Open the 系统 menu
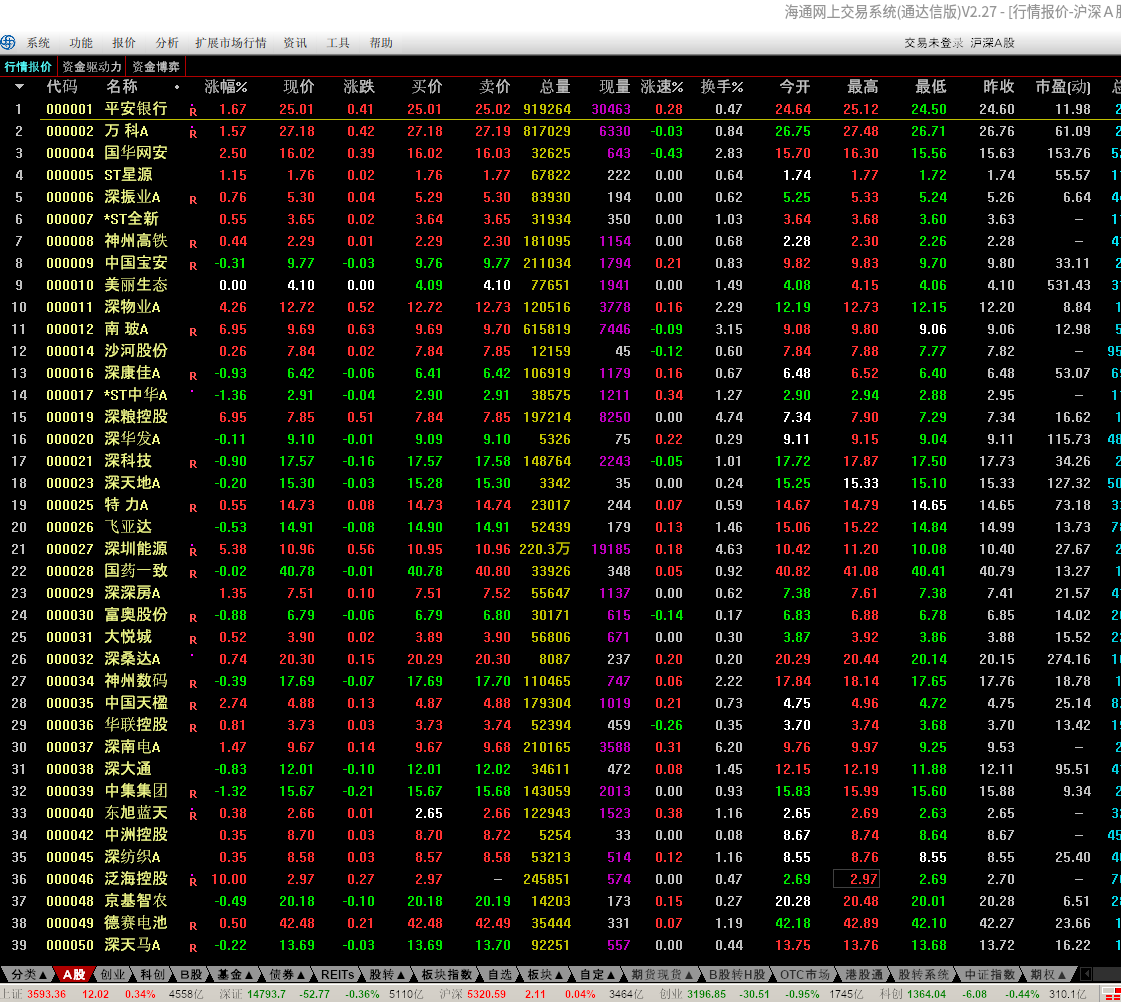The height and width of the screenshot is (1002, 1121). click(x=39, y=43)
